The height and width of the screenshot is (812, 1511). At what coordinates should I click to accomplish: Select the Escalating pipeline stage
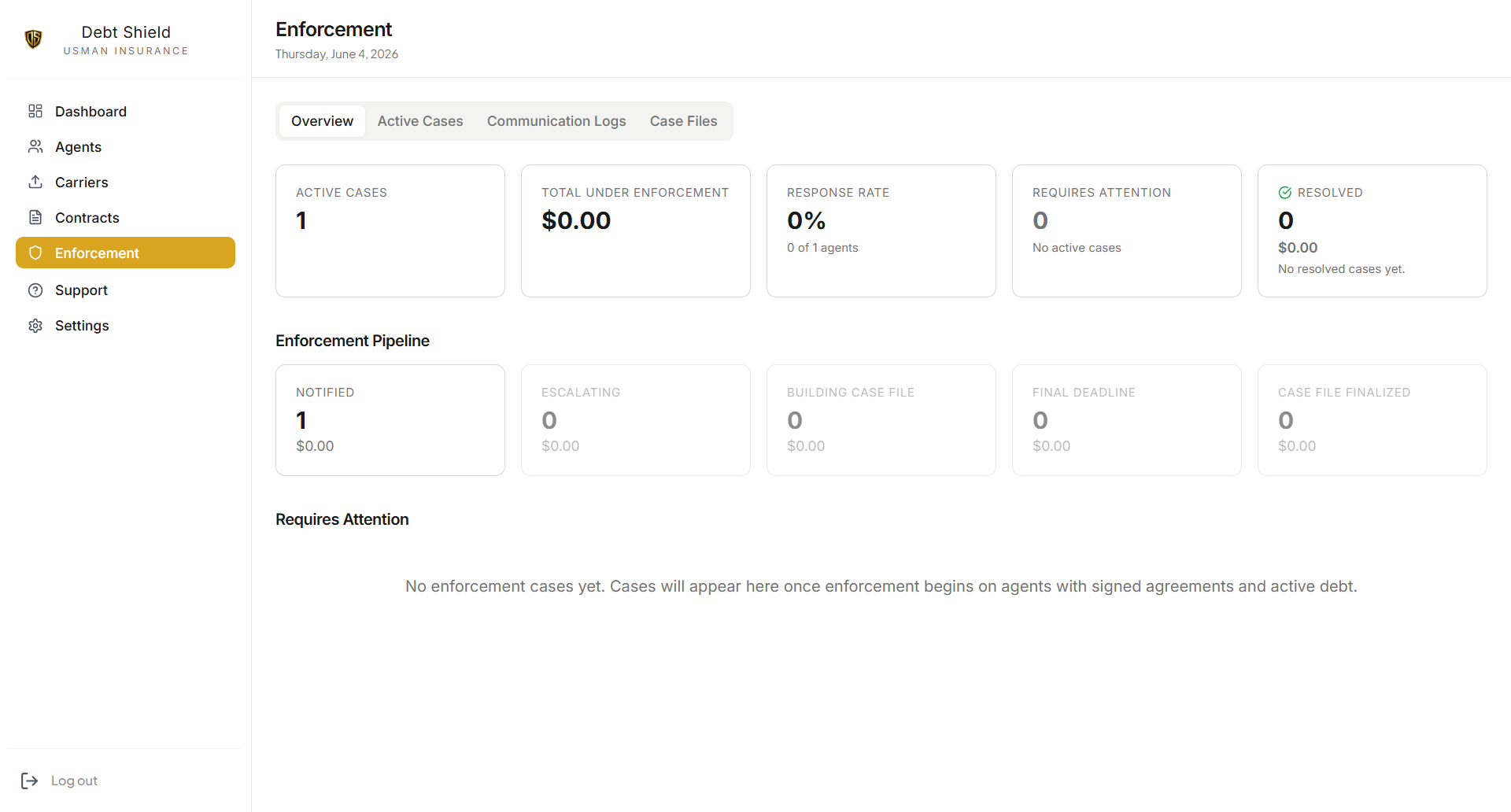tap(636, 420)
